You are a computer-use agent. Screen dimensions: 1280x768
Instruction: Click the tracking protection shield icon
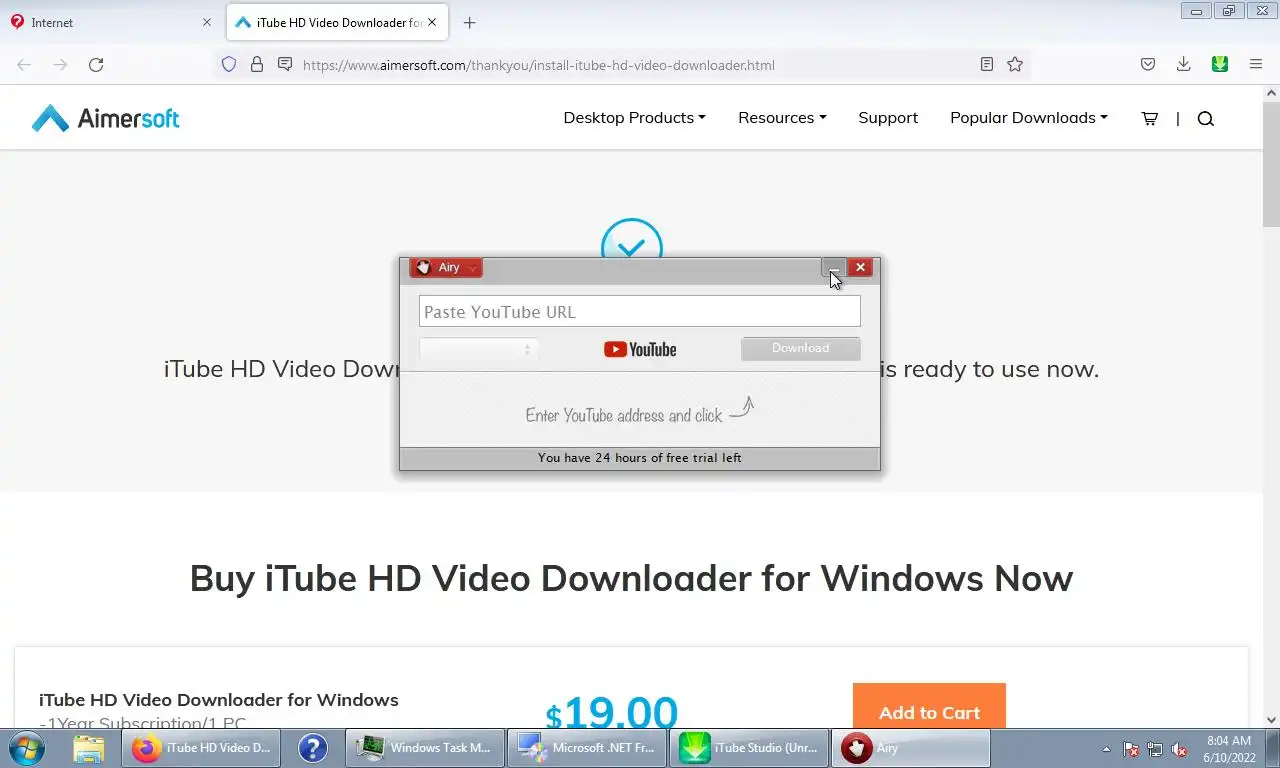(229, 65)
